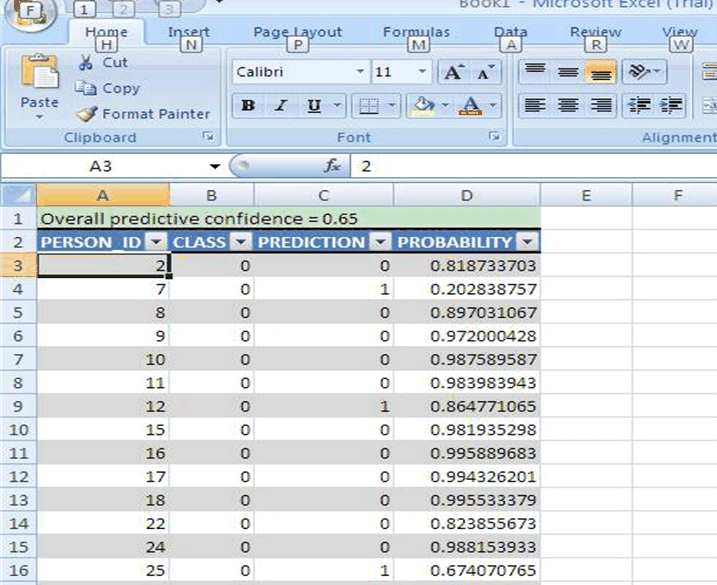Viewport: 717px width, 585px height.
Task: Open the PERSON_ID column filter dropdown
Action: click(x=156, y=242)
